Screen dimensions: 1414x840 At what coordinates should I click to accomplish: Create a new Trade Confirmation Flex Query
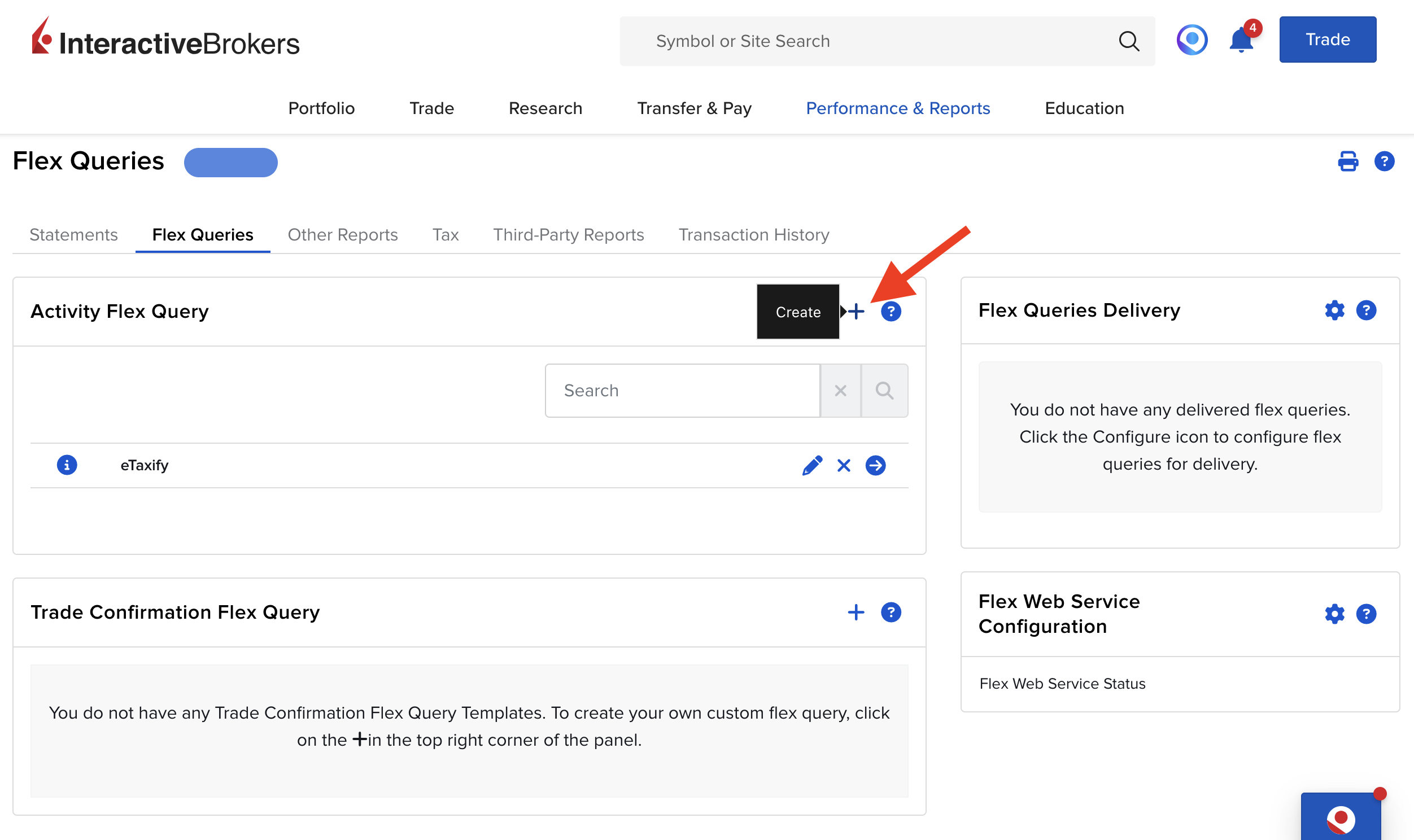856,612
